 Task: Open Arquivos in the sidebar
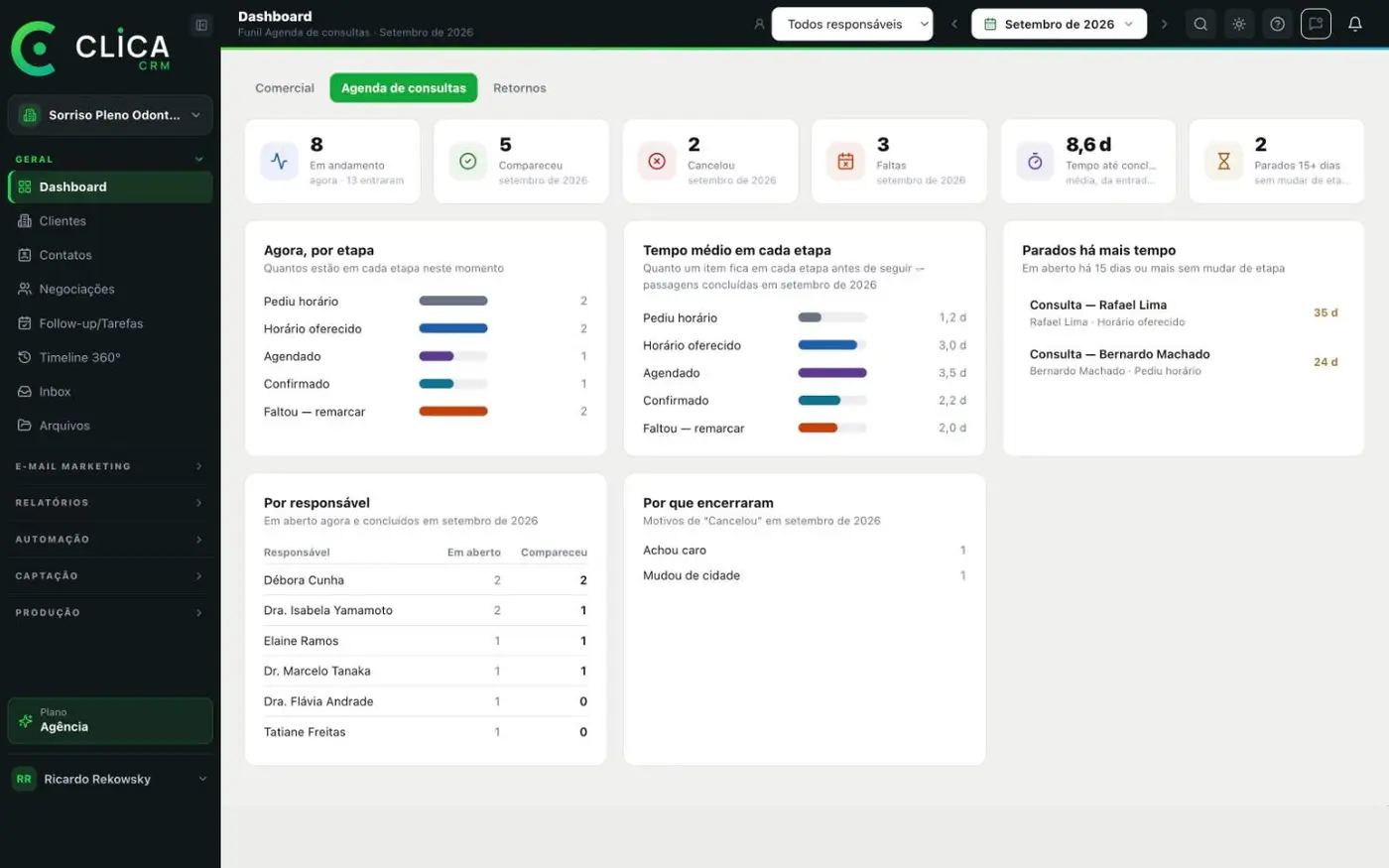(x=110, y=426)
